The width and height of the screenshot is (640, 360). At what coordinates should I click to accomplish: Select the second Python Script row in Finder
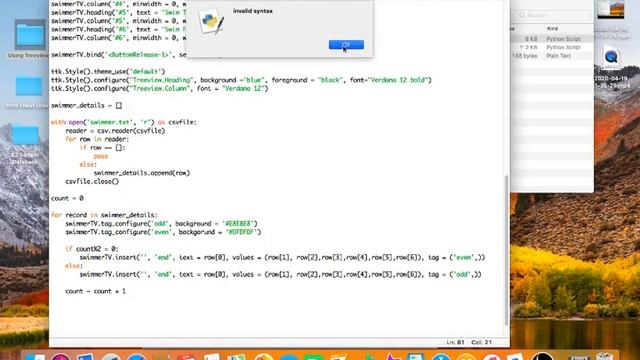(551, 47)
